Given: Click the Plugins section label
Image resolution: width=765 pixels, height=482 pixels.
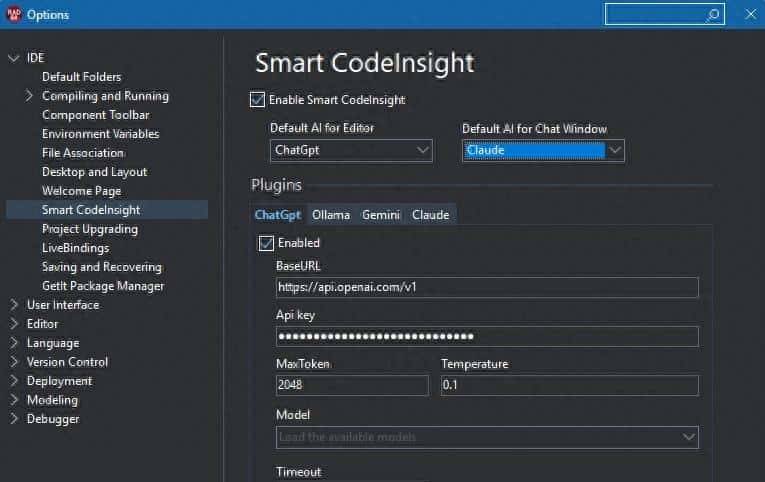Looking at the screenshot, I should coord(276,185).
